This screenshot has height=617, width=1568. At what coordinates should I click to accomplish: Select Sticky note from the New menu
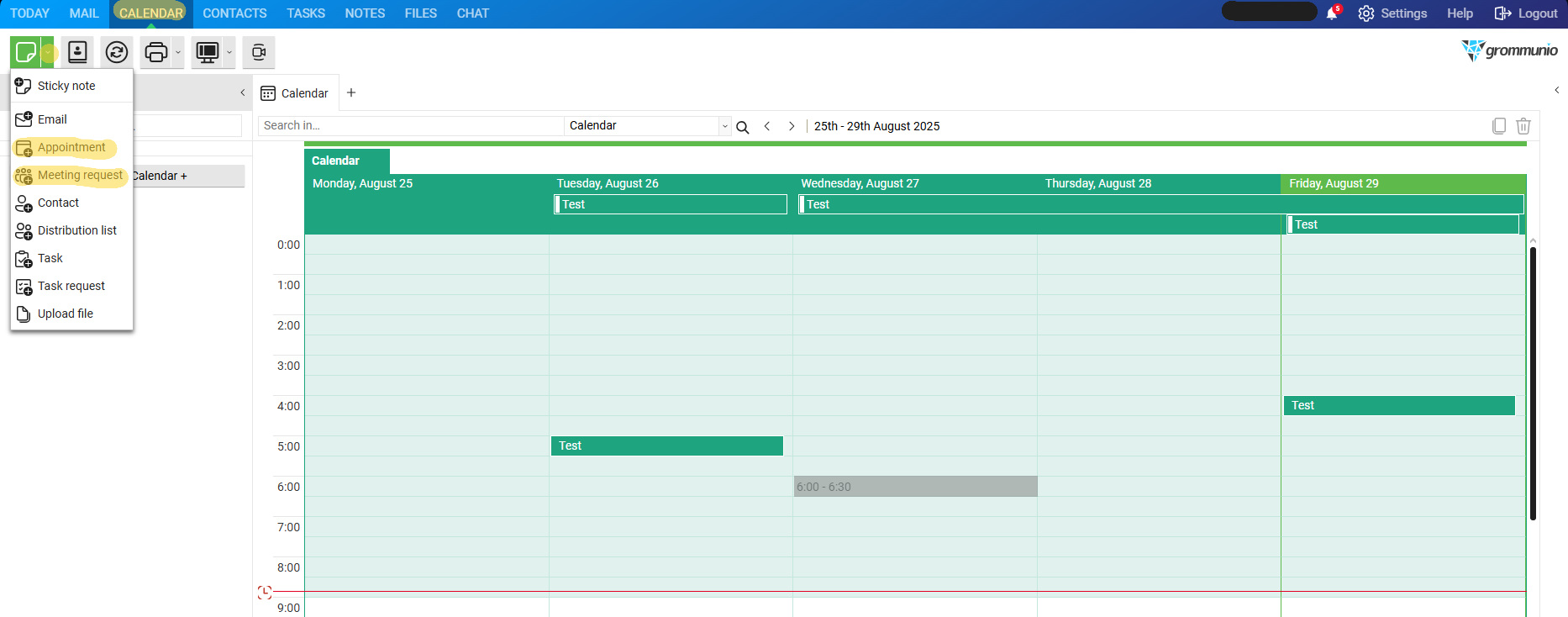tap(71, 86)
